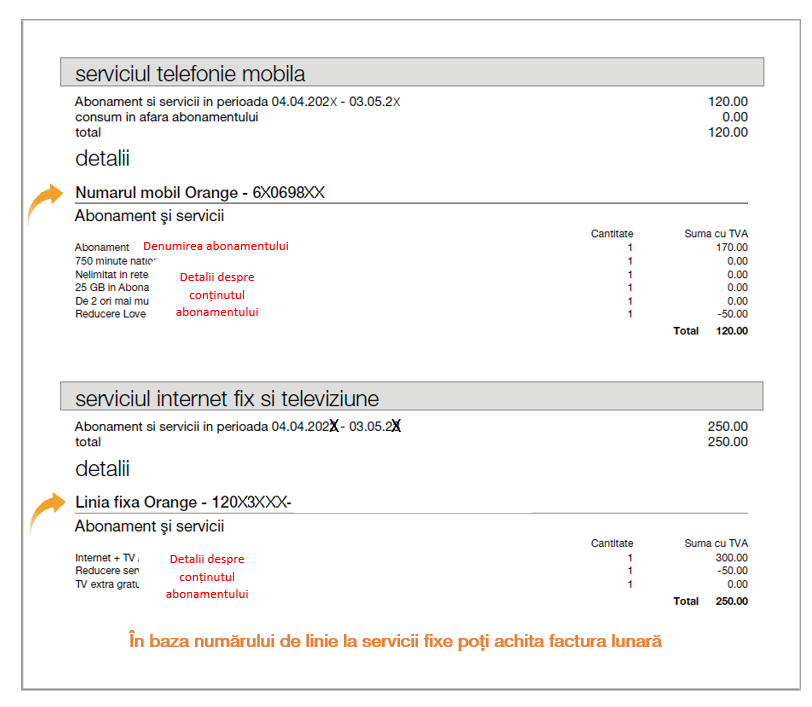Select the 'Reducere Love' line item
Viewport: 812px width, 707px height.
[110, 314]
